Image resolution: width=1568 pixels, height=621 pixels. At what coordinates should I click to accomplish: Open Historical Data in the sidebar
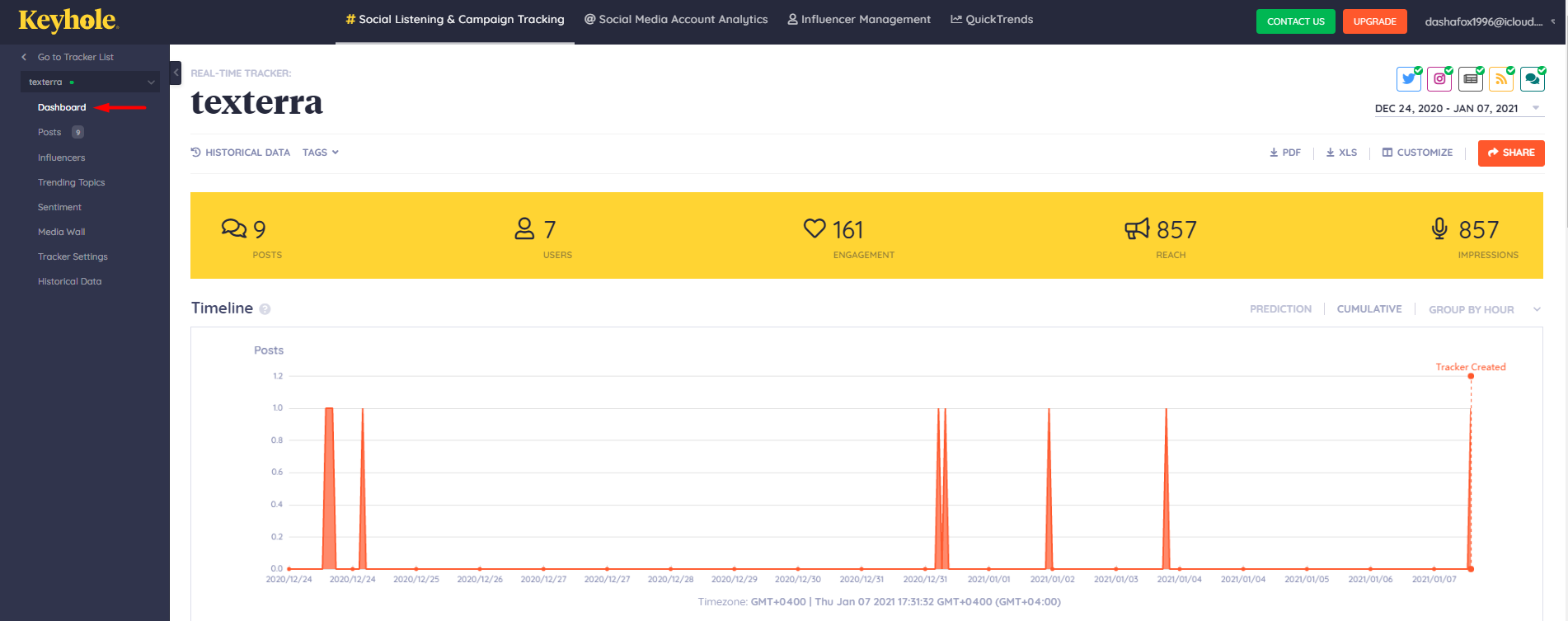click(x=69, y=281)
